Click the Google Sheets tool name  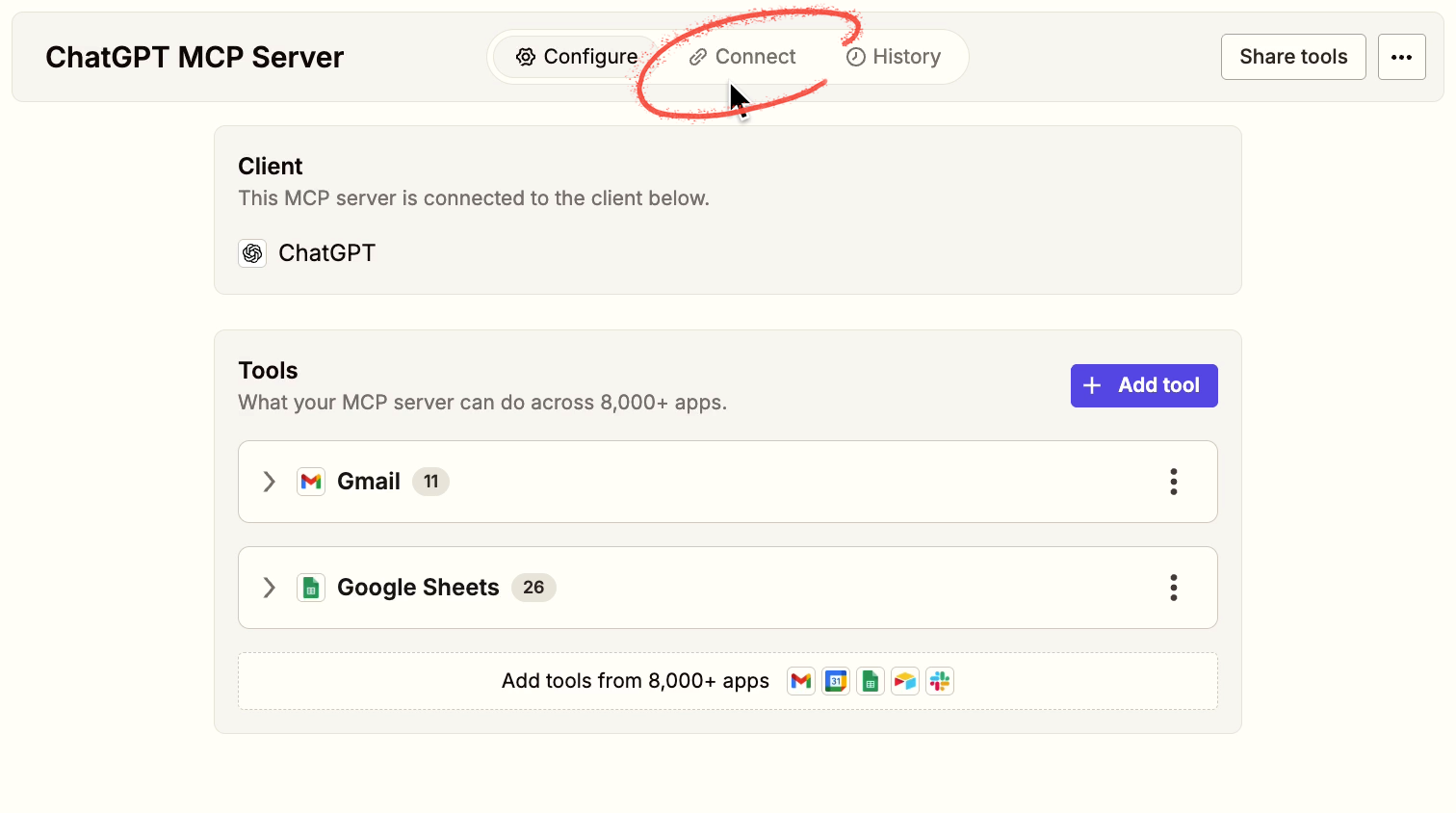tap(418, 588)
